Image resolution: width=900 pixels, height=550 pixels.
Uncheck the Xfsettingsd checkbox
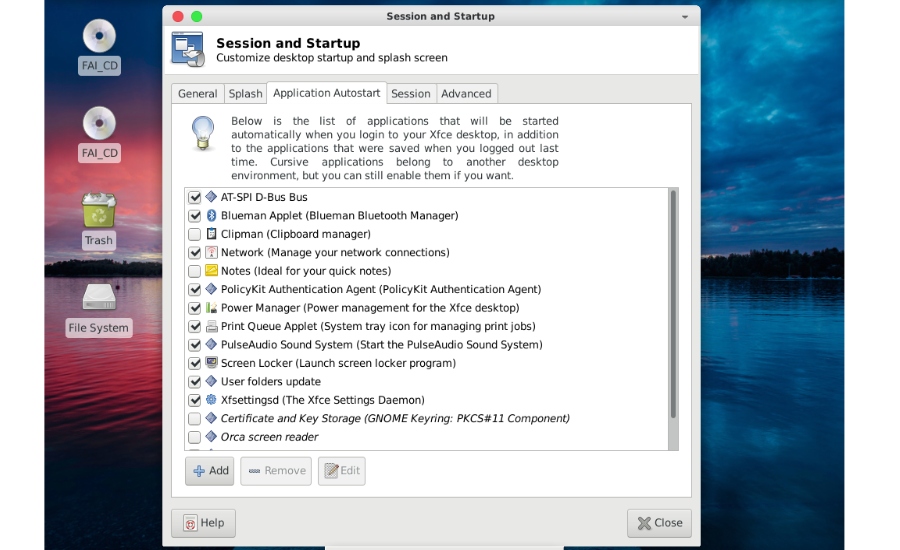pyautogui.click(x=195, y=400)
